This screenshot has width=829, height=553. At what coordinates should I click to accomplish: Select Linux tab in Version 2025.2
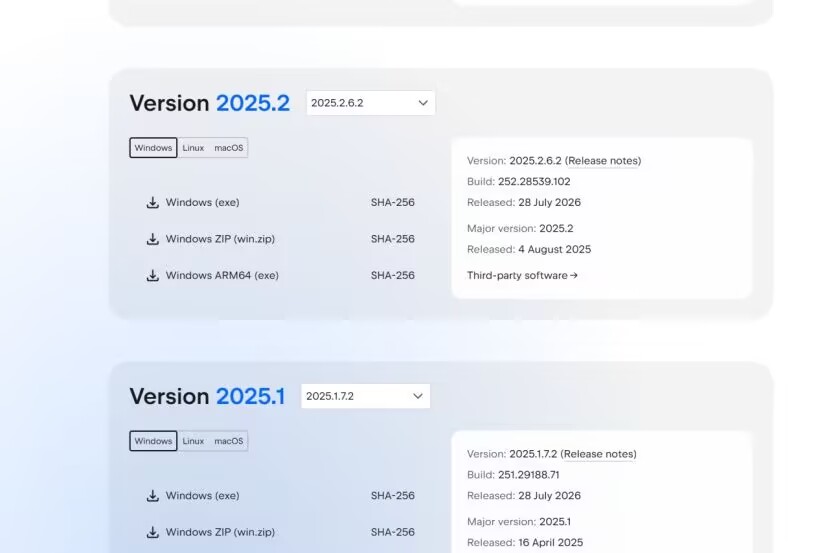coord(193,148)
